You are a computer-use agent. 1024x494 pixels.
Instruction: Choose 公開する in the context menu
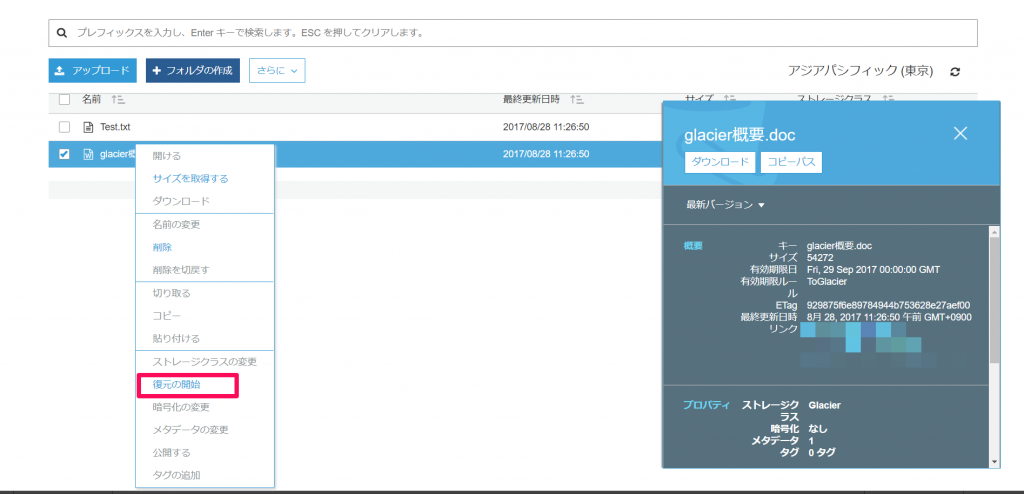click(x=171, y=453)
